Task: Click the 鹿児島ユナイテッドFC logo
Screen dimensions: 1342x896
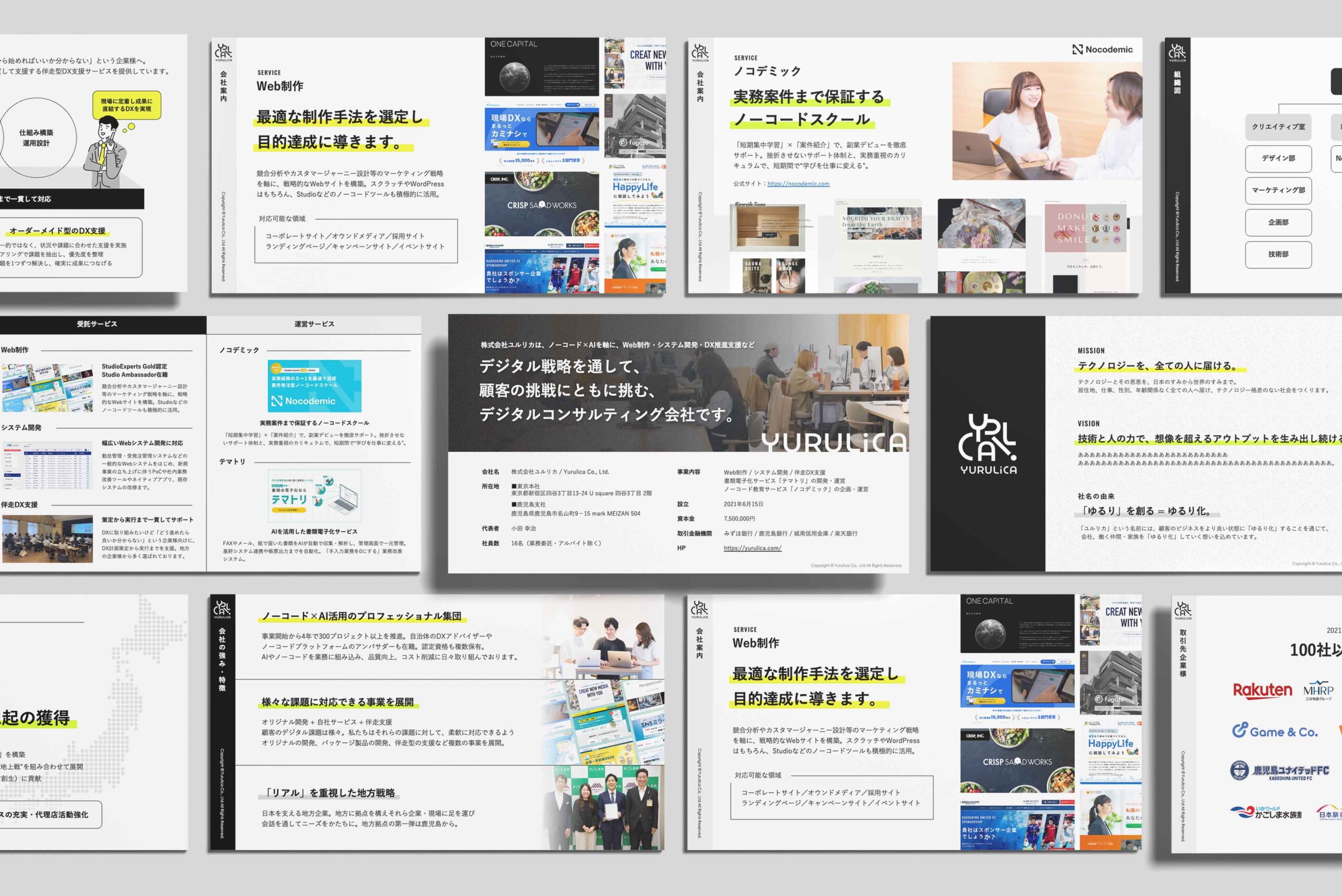Action: click(x=1280, y=771)
